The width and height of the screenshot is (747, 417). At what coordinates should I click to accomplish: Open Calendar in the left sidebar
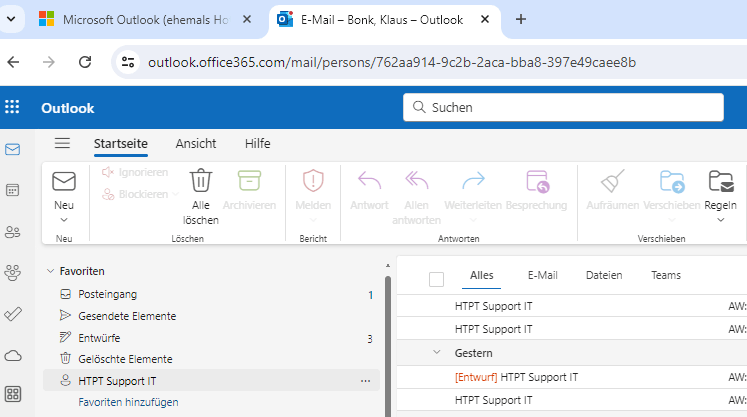[12, 190]
